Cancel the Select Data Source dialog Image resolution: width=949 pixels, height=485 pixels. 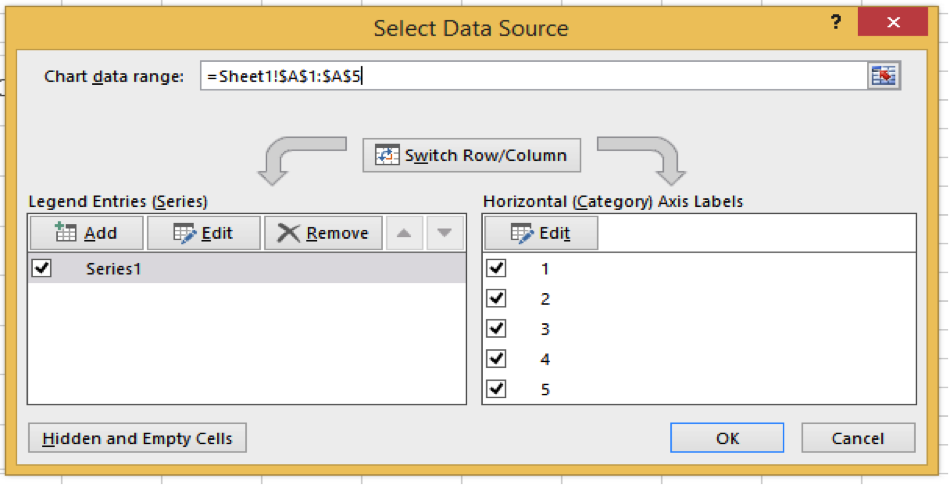[x=857, y=438]
